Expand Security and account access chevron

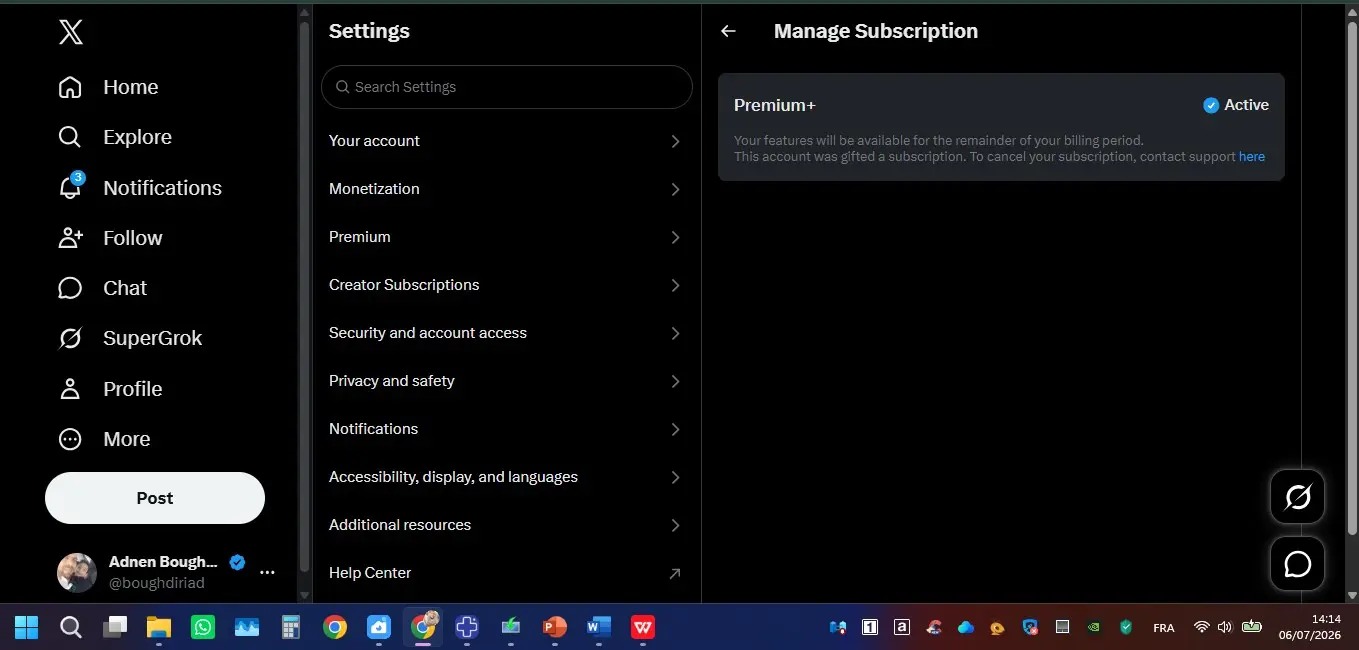675,333
